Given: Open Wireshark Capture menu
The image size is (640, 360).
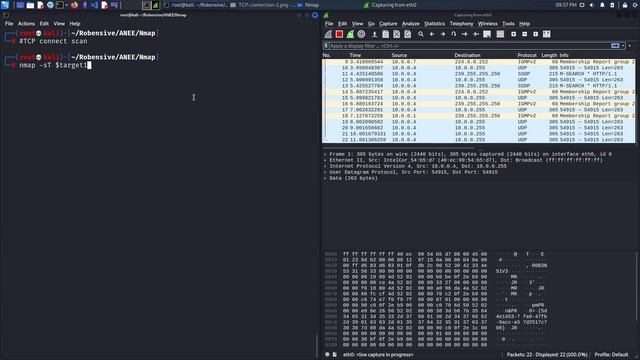Looking at the screenshot, I should click(388, 24).
